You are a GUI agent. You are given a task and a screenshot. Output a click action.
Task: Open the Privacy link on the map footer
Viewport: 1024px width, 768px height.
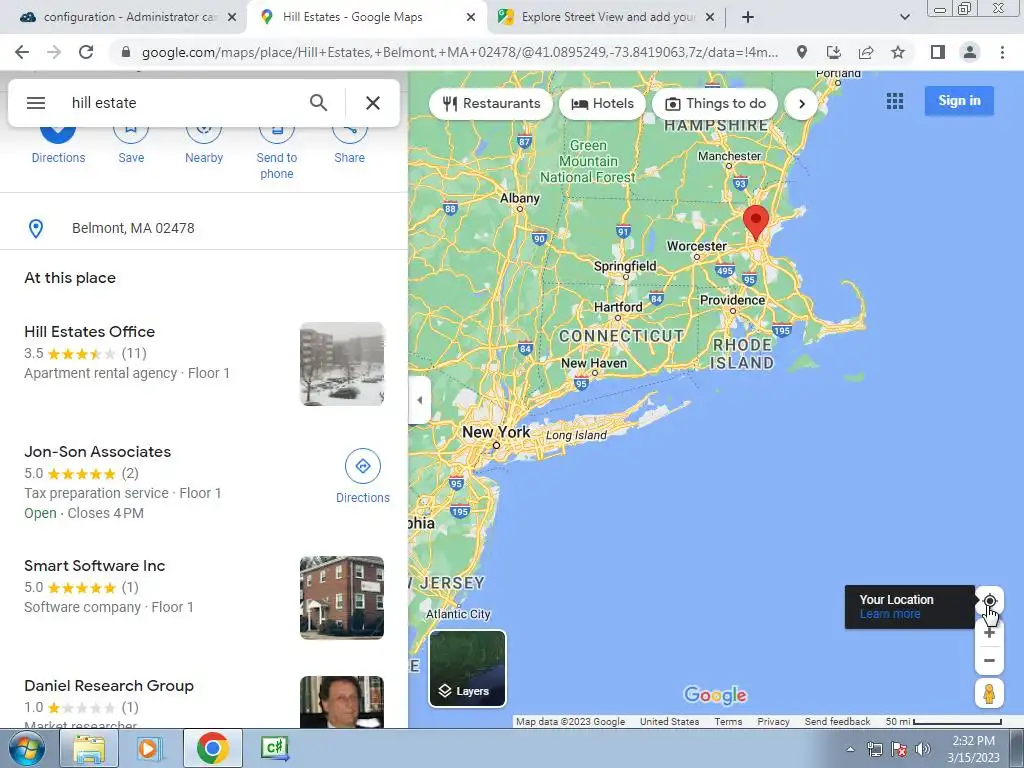[x=773, y=722]
